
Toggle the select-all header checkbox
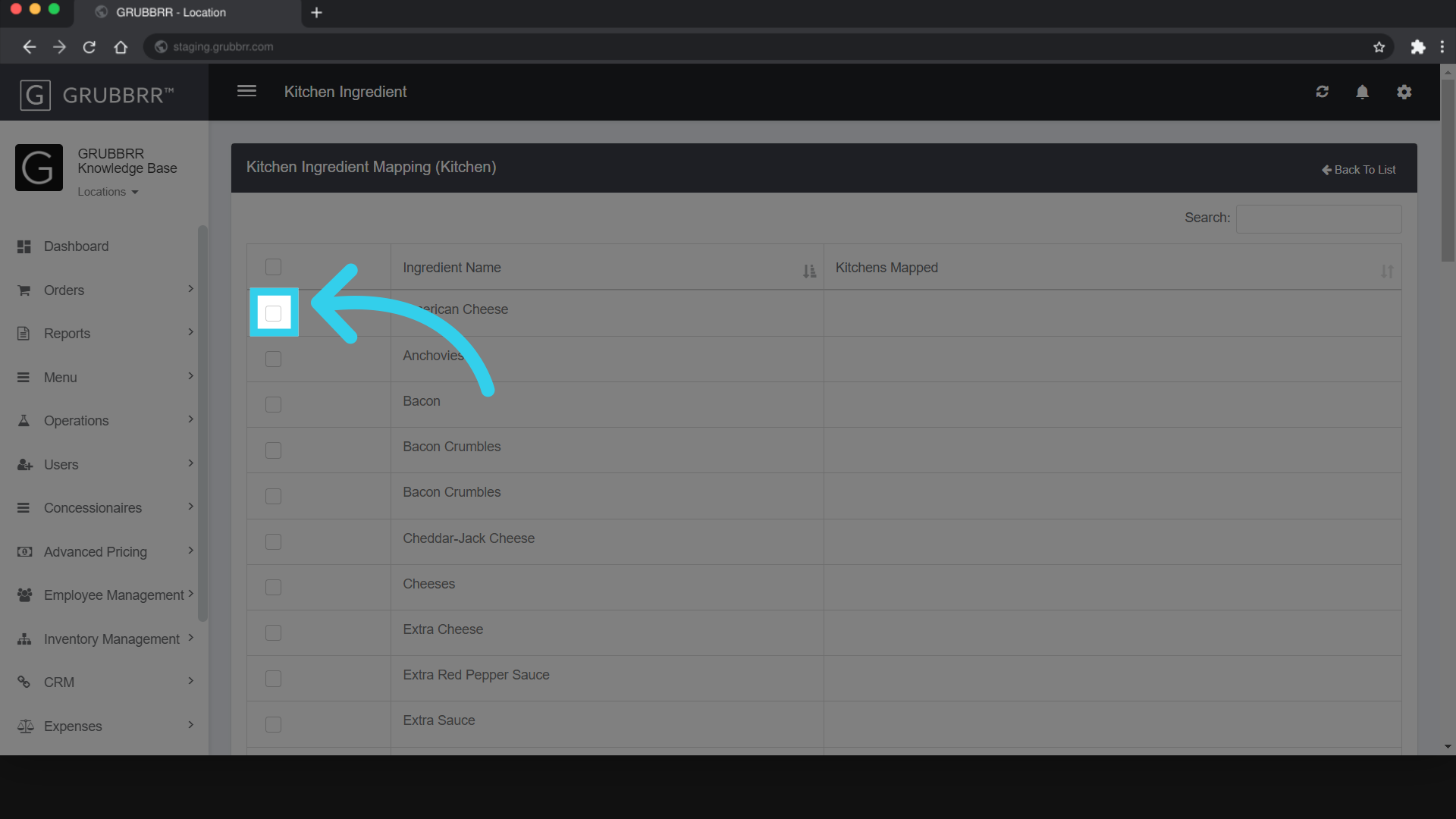274,267
